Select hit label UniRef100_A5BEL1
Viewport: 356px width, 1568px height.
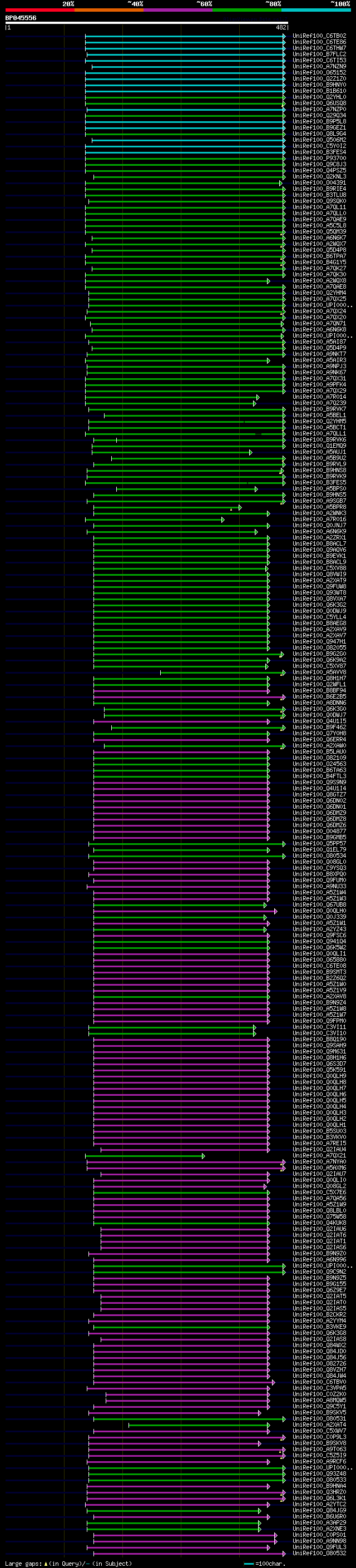click(x=319, y=415)
